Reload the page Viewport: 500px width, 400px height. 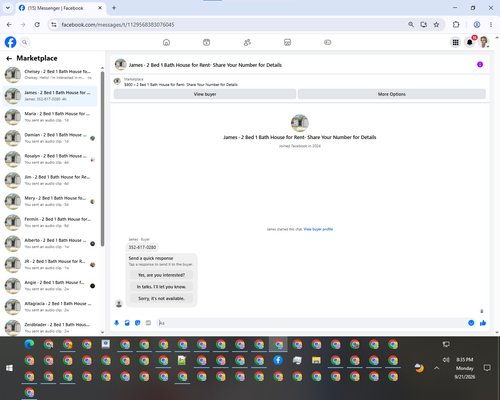pyautogui.click(x=37, y=25)
